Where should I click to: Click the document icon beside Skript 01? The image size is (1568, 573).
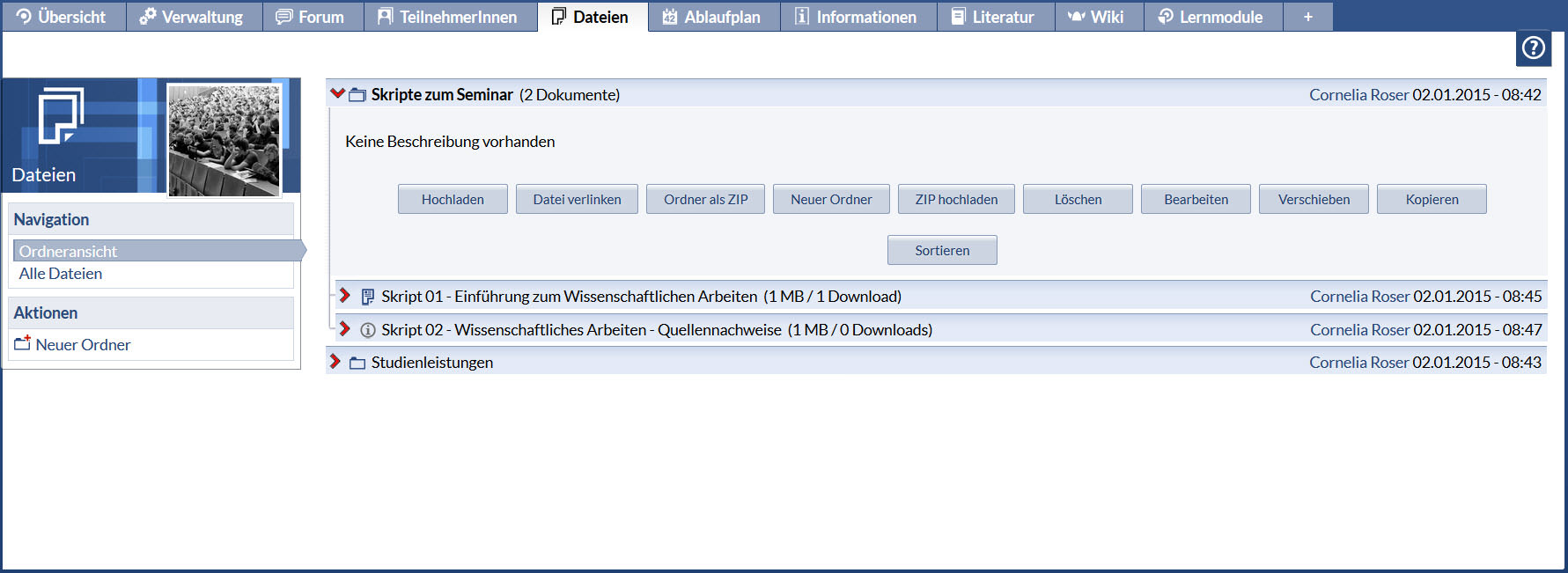click(368, 297)
